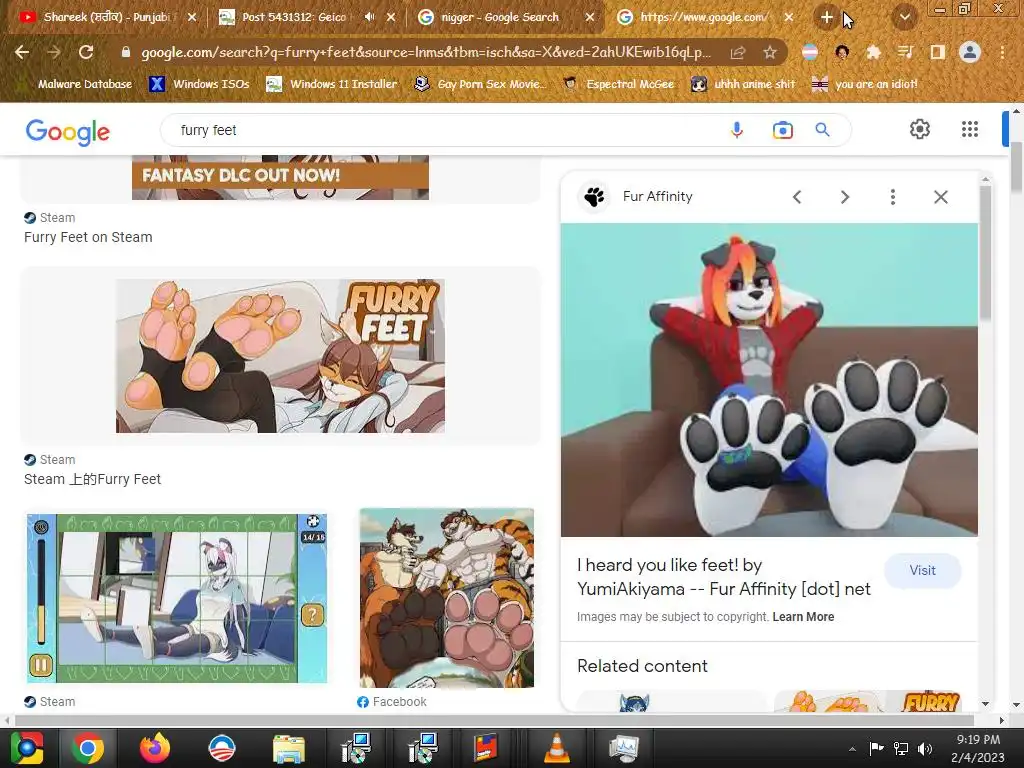This screenshot has width=1024, height=768.
Task: Close the Fur Affinity image panel
Action: 940,197
